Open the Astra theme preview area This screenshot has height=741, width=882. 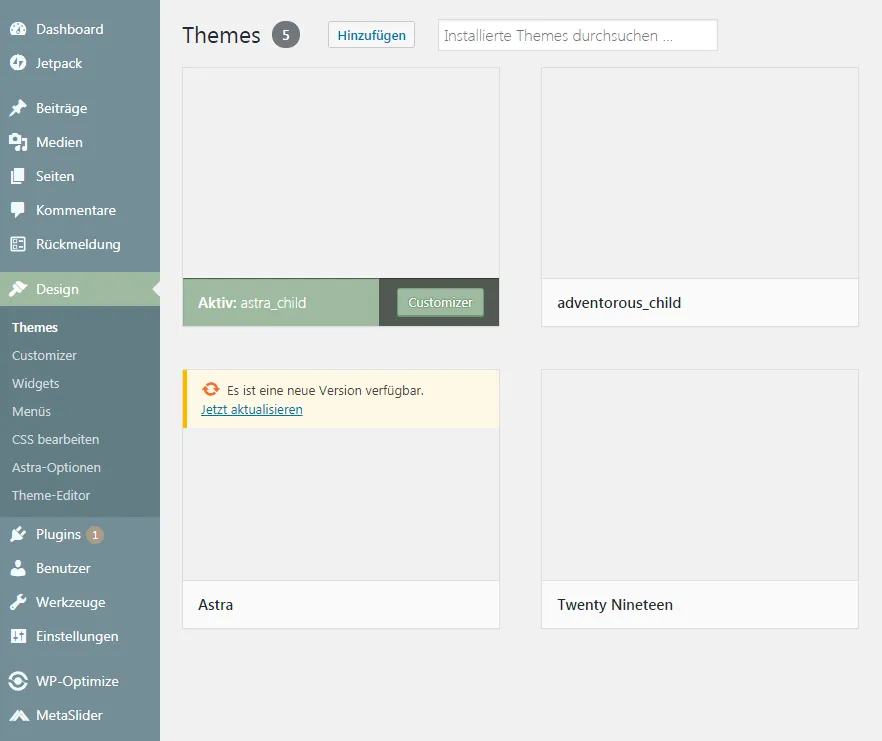click(x=341, y=504)
